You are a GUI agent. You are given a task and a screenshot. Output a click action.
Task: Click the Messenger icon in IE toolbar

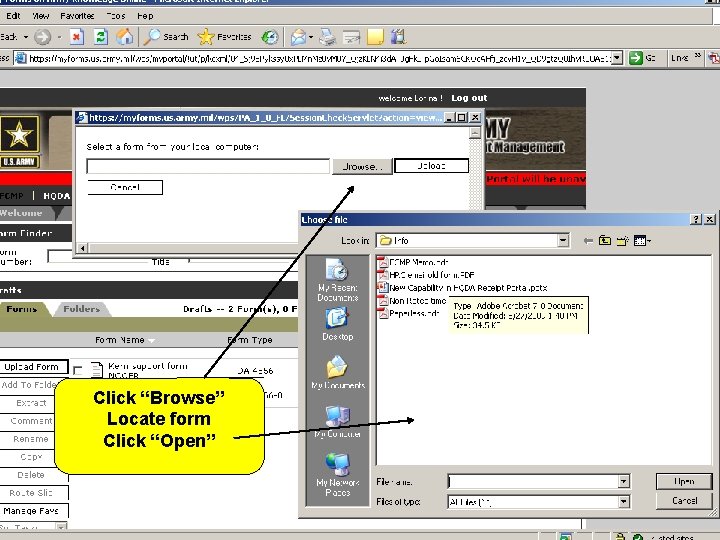click(x=398, y=37)
